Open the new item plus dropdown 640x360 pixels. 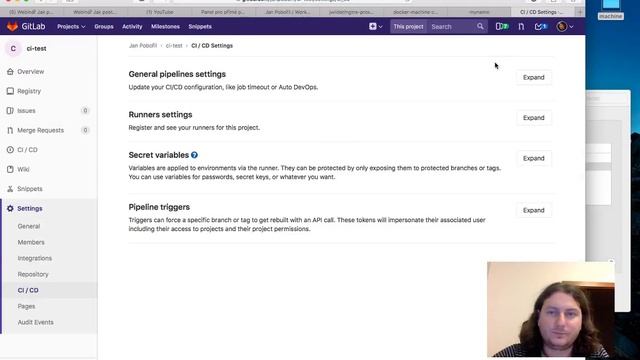[x=376, y=27]
